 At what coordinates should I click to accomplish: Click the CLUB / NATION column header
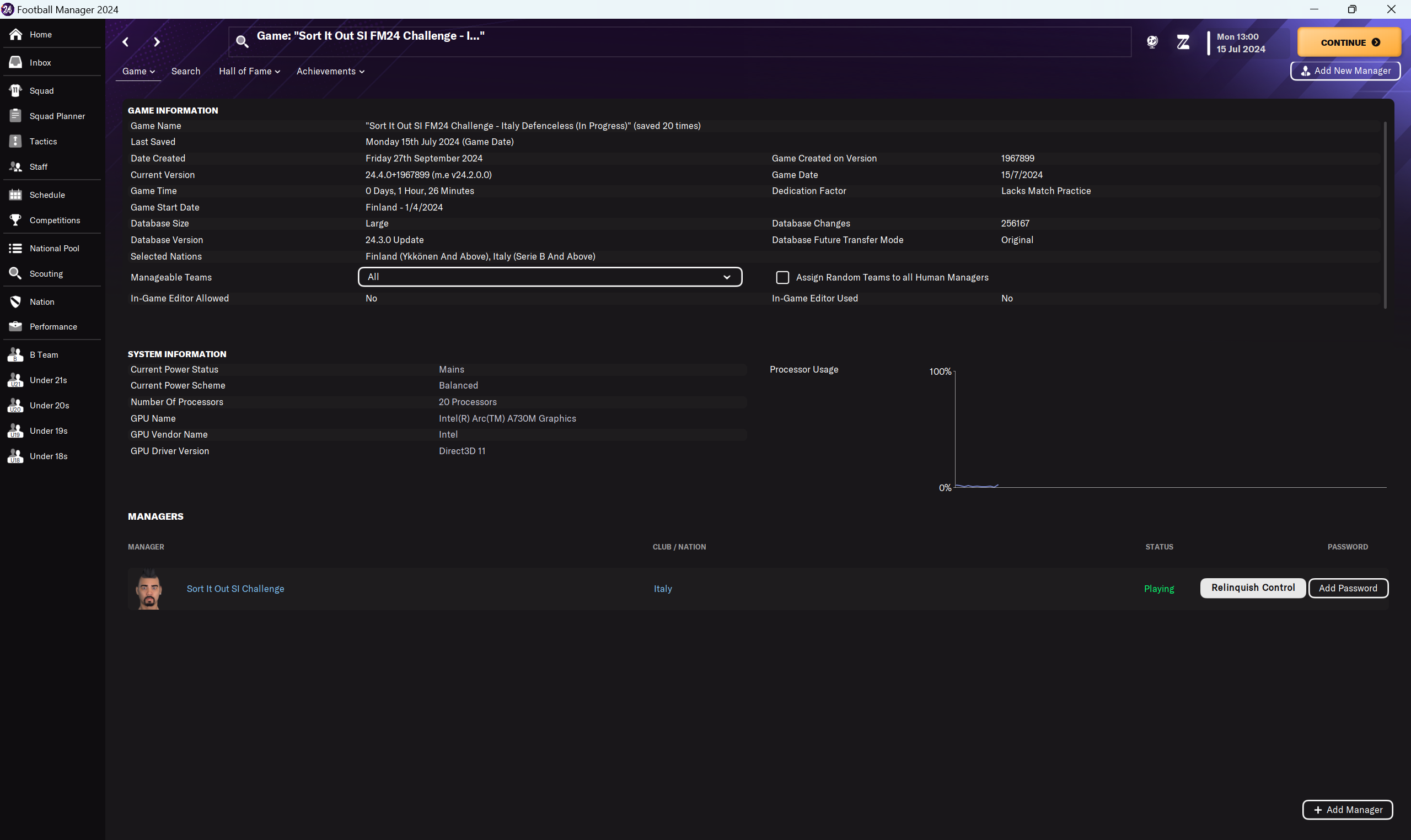(x=679, y=547)
